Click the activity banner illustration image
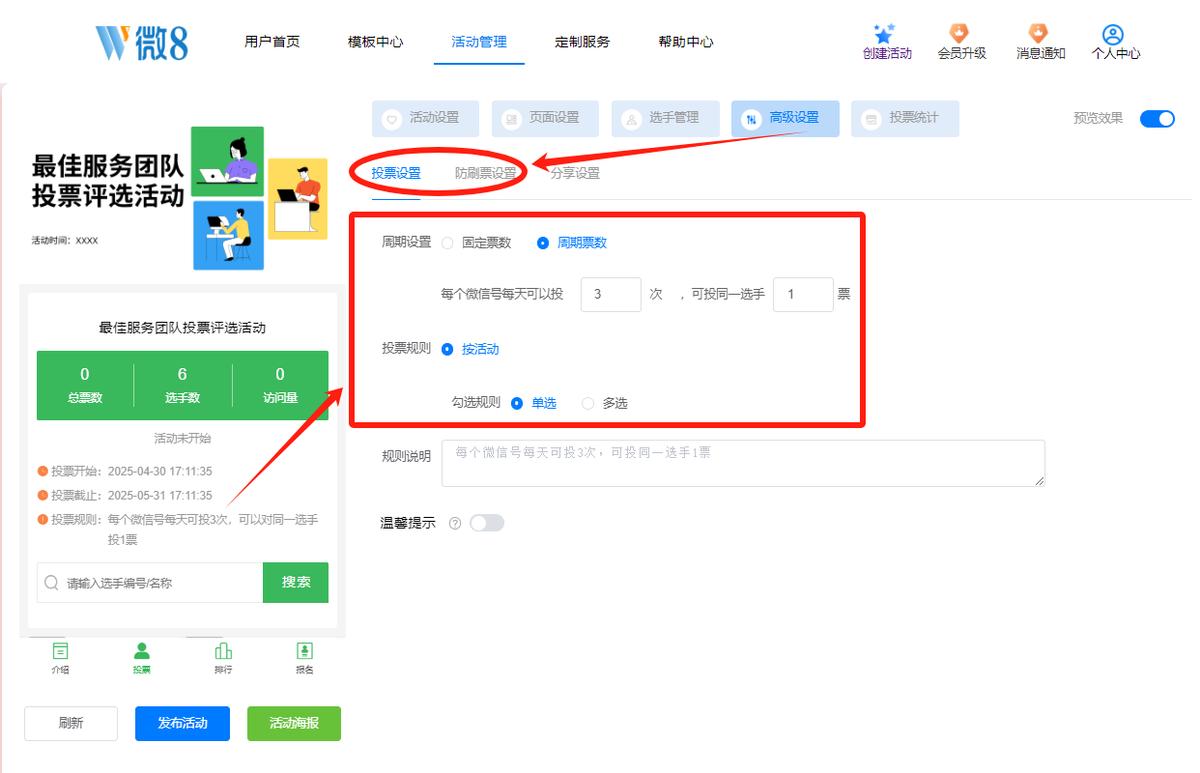Viewport: 1200px width, 773px height. pyautogui.click(x=260, y=197)
